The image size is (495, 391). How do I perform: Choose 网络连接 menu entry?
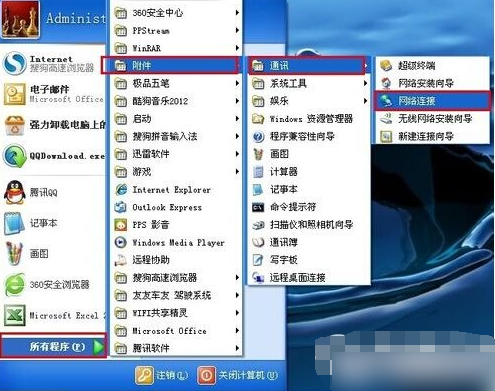pyautogui.click(x=432, y=101)
